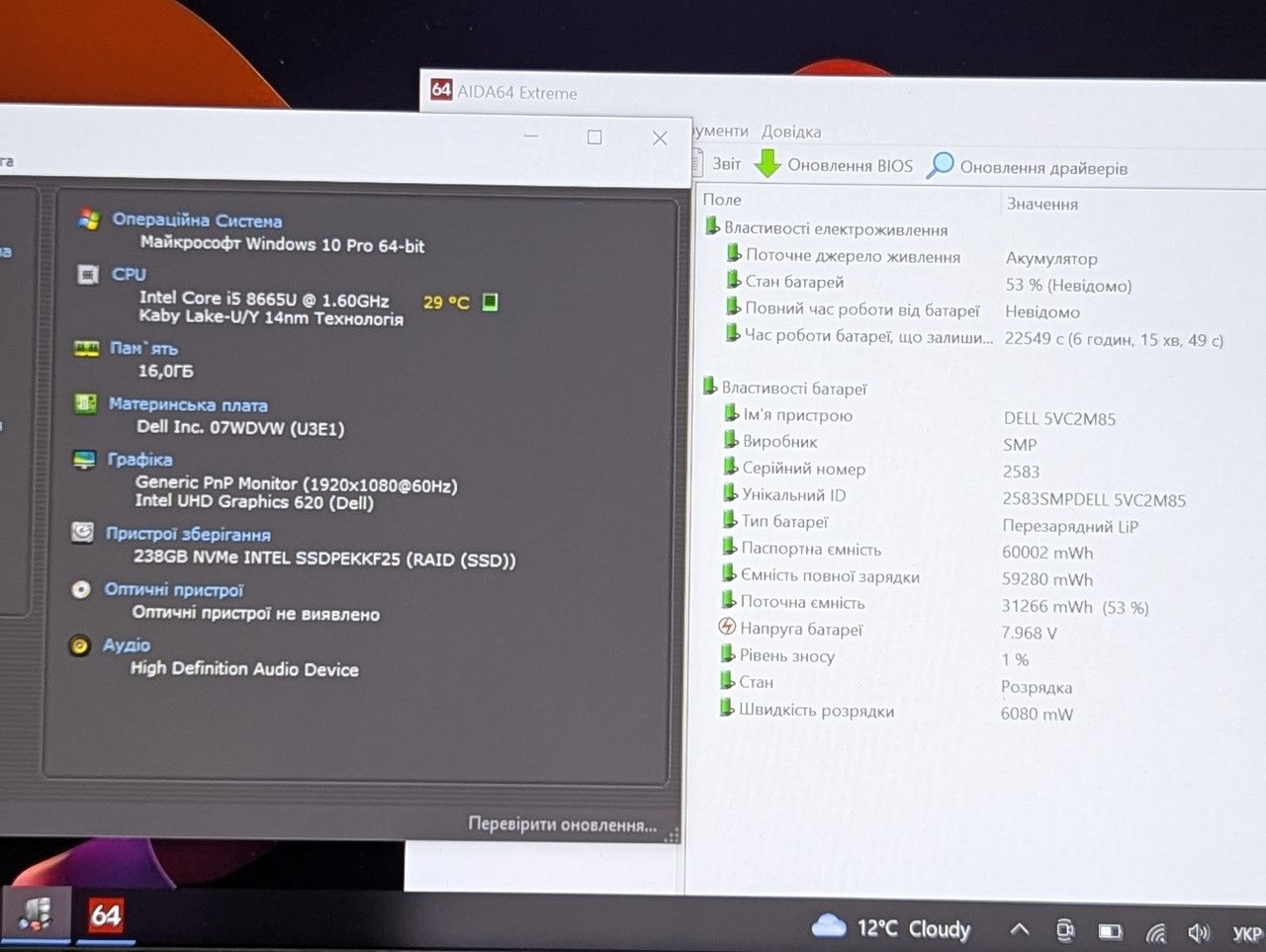This screenshot has height=952, width=1266.
Task: Maximize the Speccy window
Action: tap(594, 137)
